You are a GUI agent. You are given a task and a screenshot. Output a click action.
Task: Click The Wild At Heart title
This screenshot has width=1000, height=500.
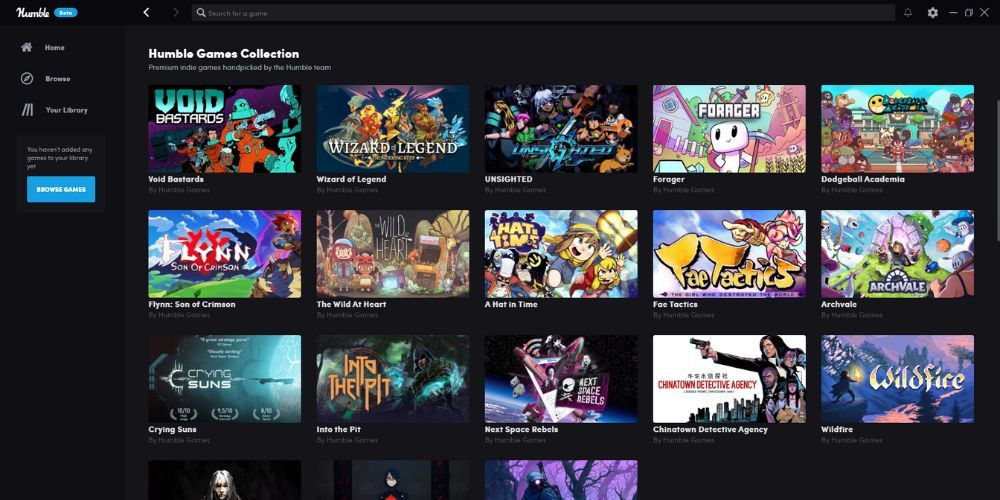click(x=351, y=304)
